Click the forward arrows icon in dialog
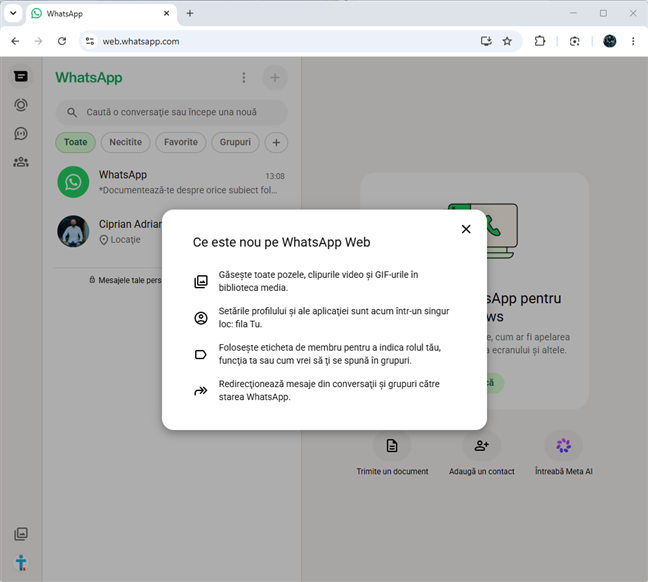Viewport: 648px width, 582px height. [201, 391]
